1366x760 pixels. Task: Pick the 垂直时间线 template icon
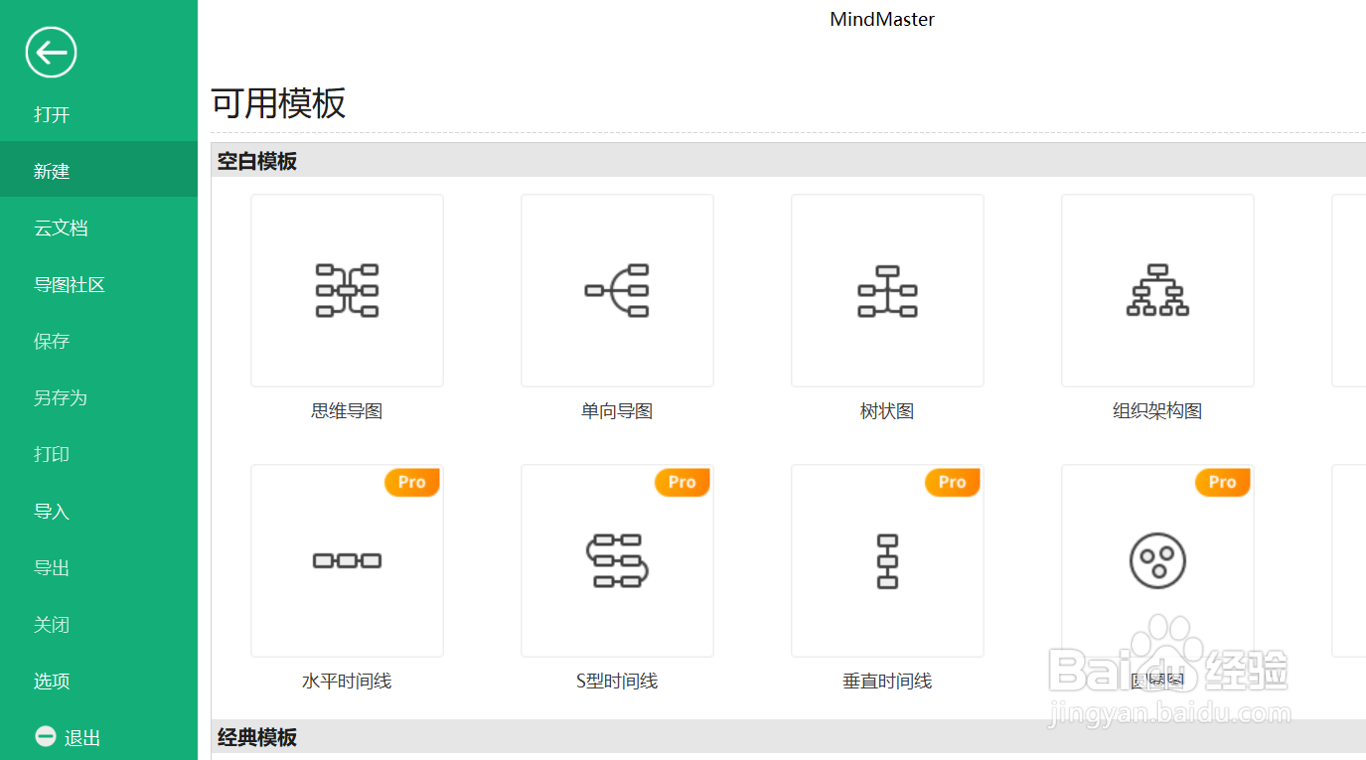click(887, 560)
